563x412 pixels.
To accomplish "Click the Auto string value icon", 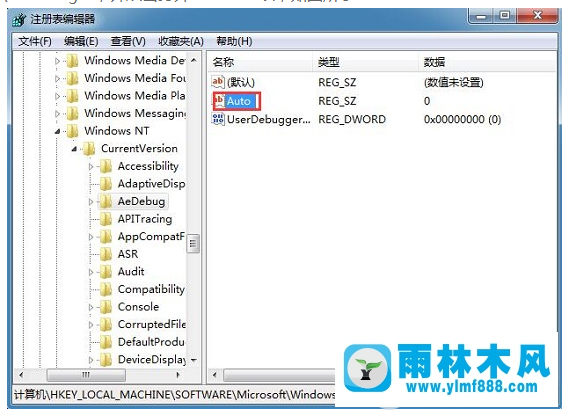I will 219,101.
